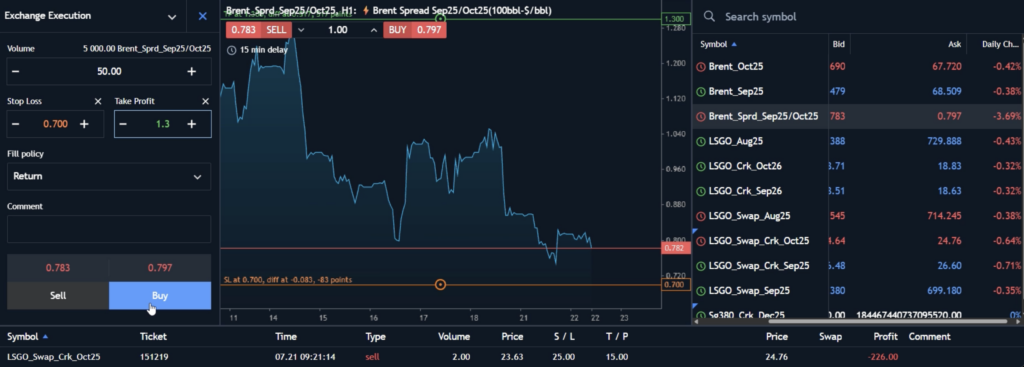The width and height of the screenshot is (1024, 367).
Task: Select Brent_Oct25 in market watch
Action: pyautogui.click(x=857, y=67)
